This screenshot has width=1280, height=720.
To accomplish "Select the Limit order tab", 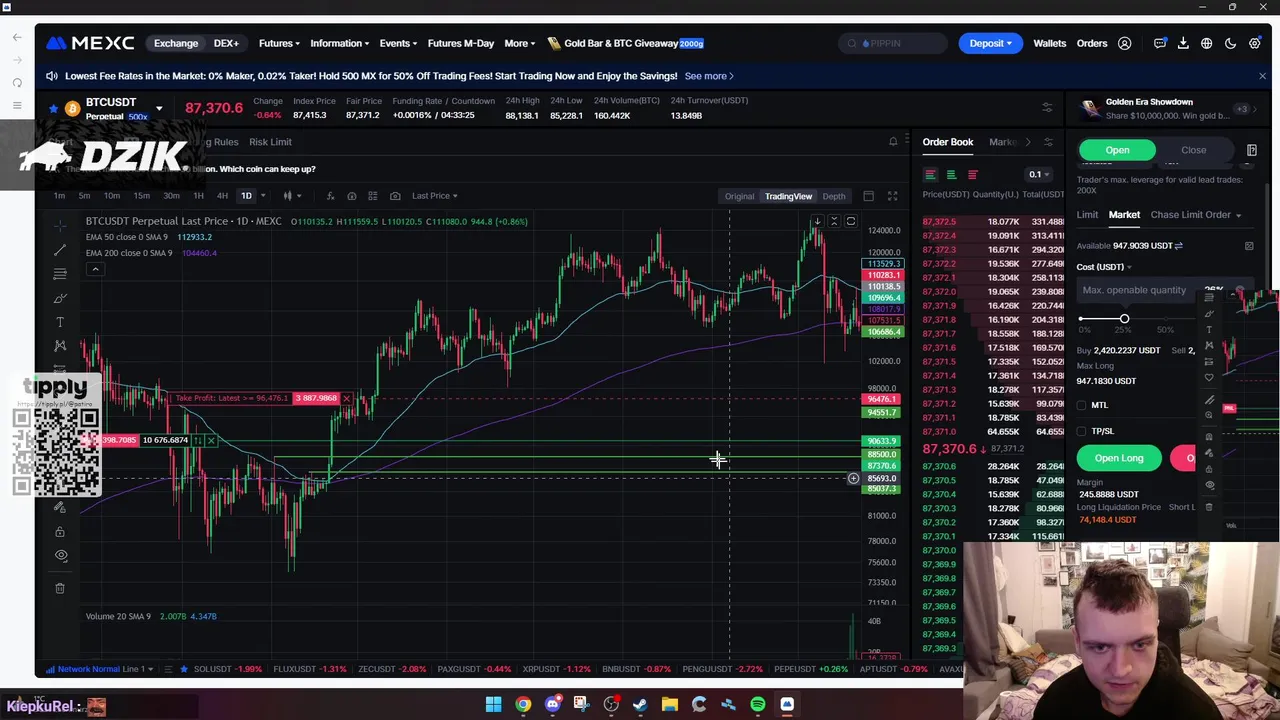I will coord(1087,215).
